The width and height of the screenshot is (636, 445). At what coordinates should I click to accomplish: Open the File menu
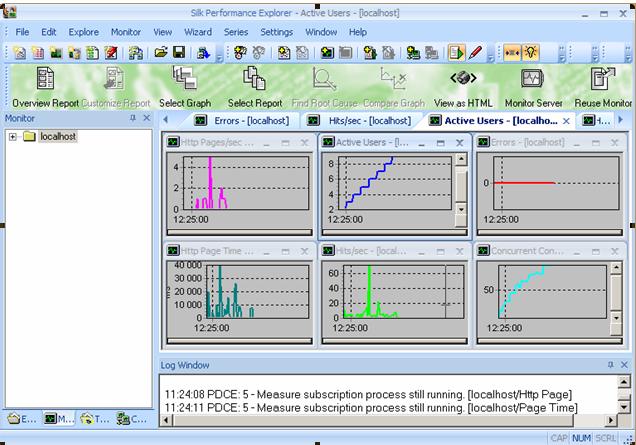(22, 32)
